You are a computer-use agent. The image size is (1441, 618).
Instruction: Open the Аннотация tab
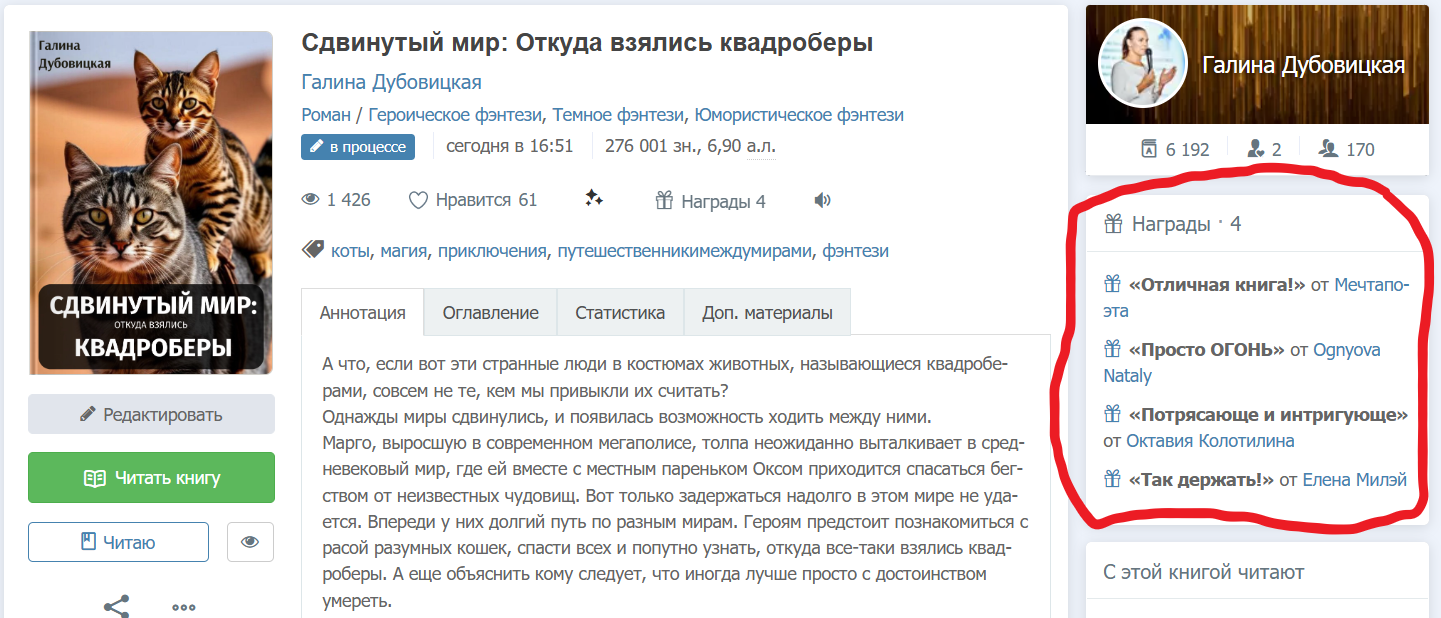(x=362, y=312)
